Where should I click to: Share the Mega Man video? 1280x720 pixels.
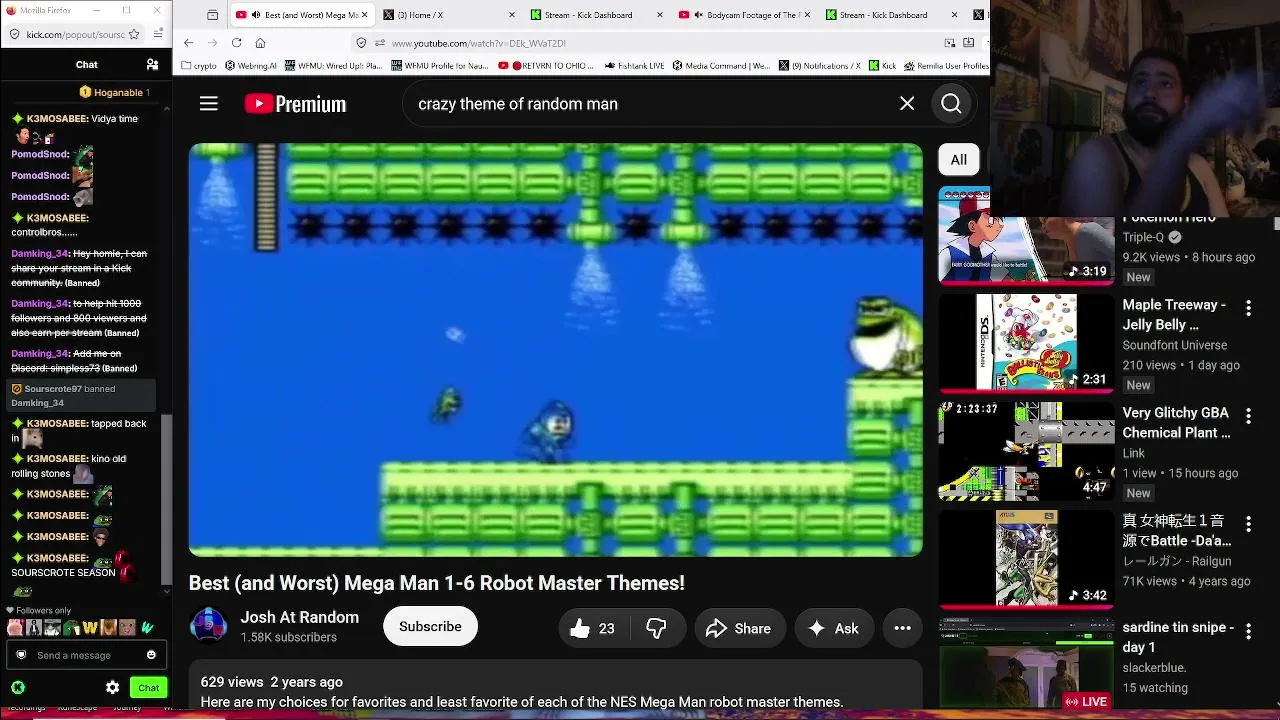click(739, 628)
